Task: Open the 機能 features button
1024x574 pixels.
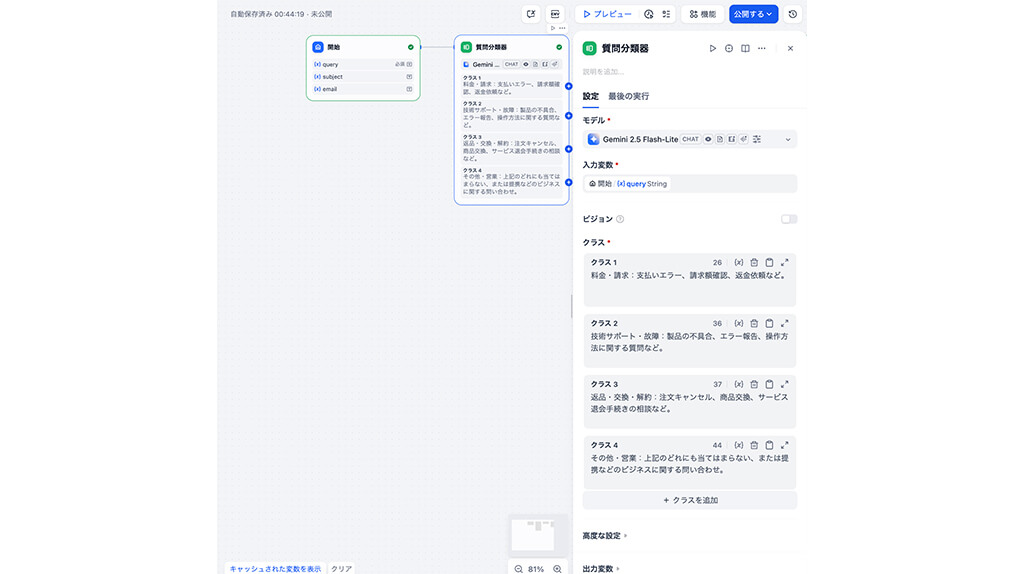Action: tap(702, 14)
